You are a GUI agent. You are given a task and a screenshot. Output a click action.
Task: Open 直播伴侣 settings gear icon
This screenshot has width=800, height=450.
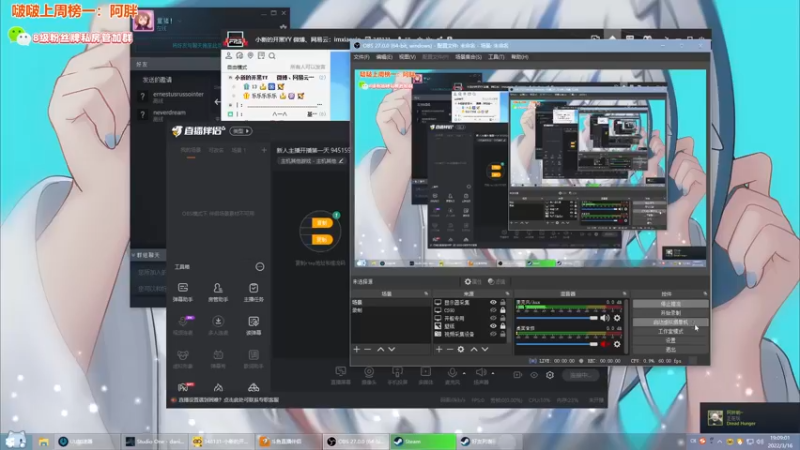(550, 375)
